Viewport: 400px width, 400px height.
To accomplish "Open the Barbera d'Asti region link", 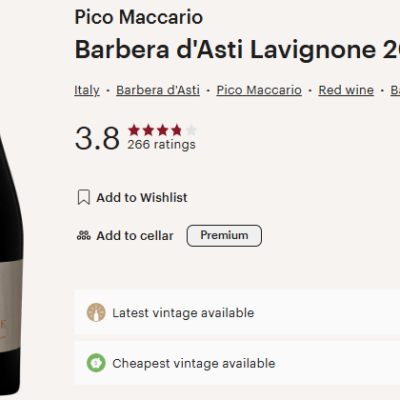I will click(158, 90).
